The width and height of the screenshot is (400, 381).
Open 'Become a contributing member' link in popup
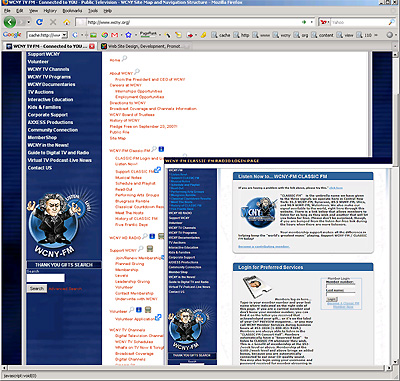(x=264, y=247)
